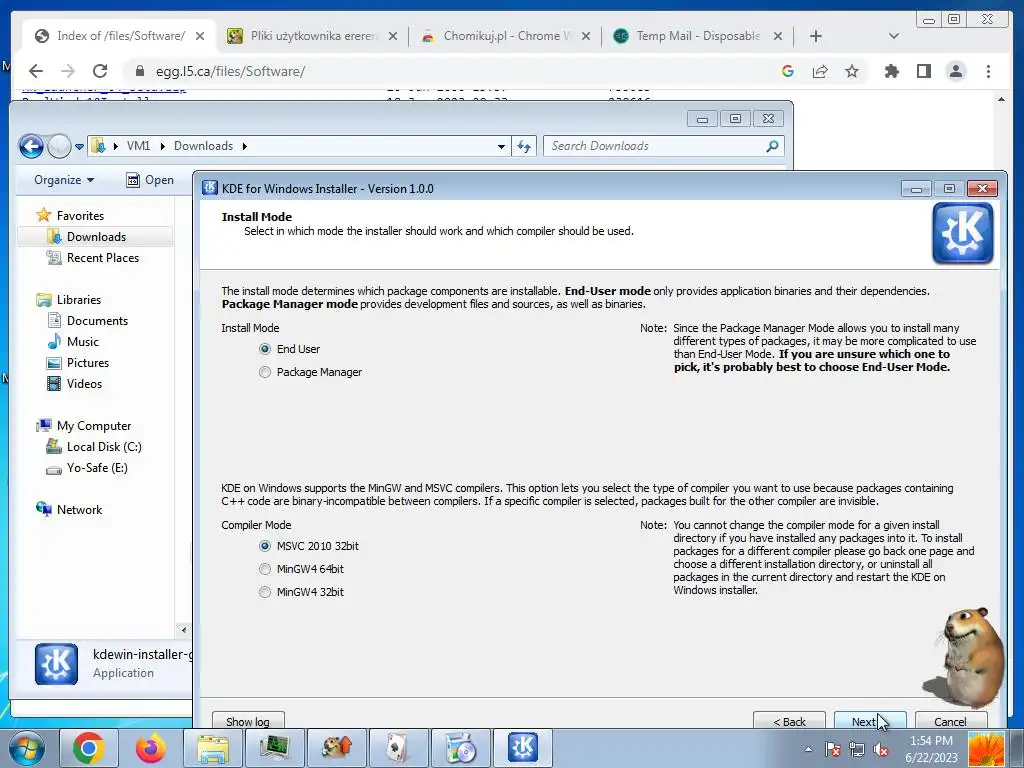Open Show log in KDE installer
The image size is (1024, 768).
click(x=248, y=721)
